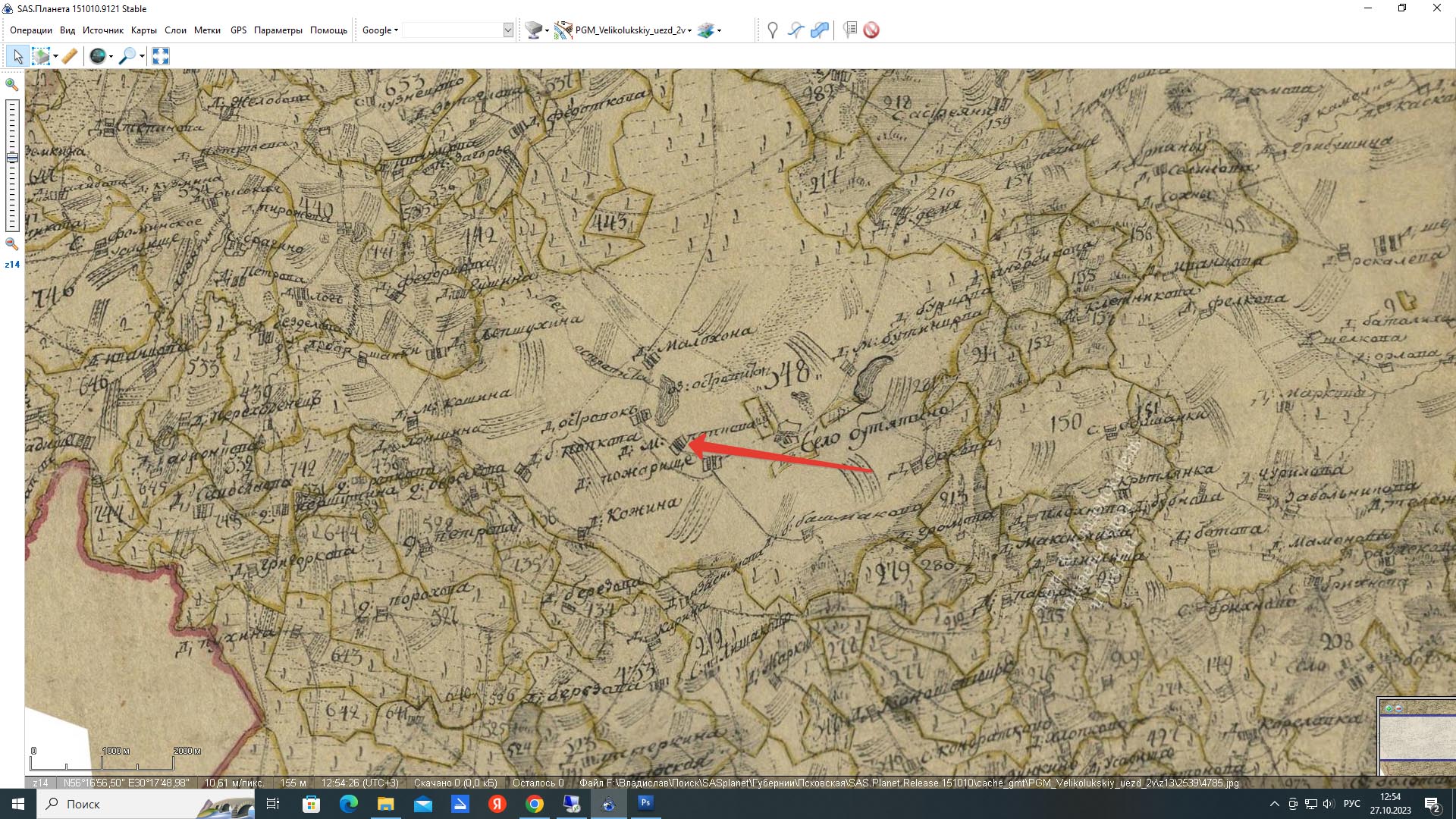The height and width of the screenshot is (819, 1456).
Task: Open the Карты menu
Action: (143, 30)
